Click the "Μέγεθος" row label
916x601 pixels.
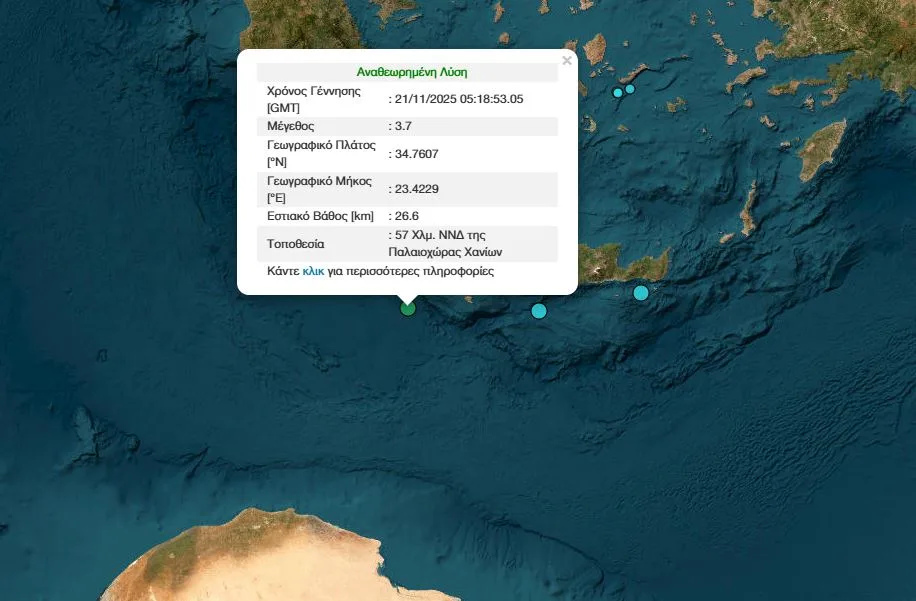(291, 126)
